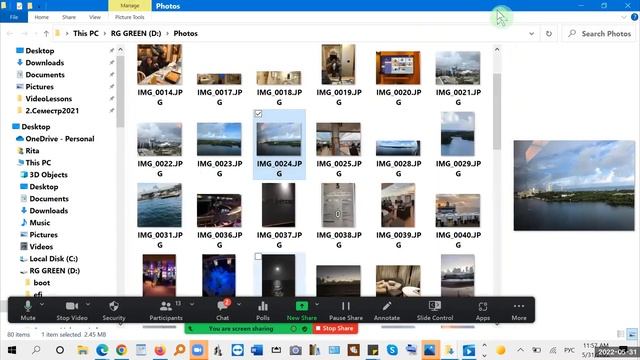This screenshot has width=640, height=360.
Task: Expand Participants options arrow
Action: (x=192, y=304)
